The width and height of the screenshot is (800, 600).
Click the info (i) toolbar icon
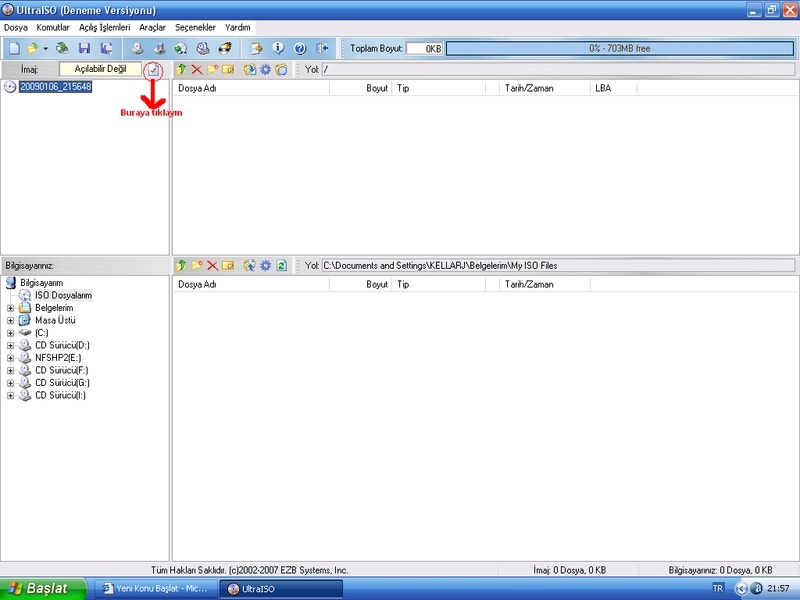pyautogui.click(x=278, y=48)
